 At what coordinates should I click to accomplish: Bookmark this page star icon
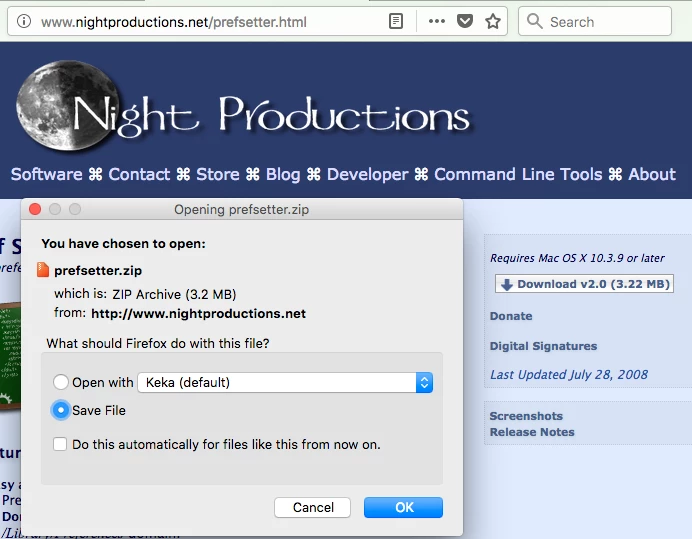[493, 21]
